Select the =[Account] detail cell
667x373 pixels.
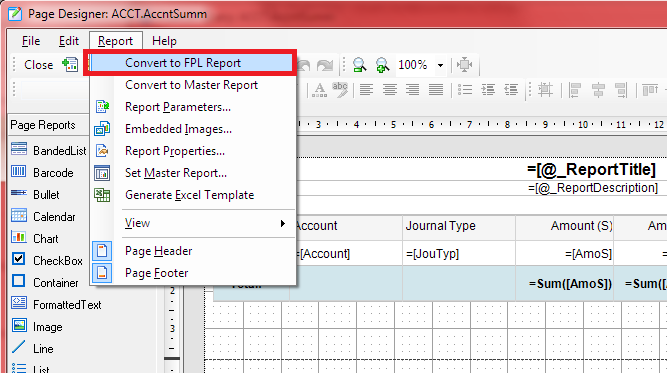pyautogui.click(x=349, y=253)
